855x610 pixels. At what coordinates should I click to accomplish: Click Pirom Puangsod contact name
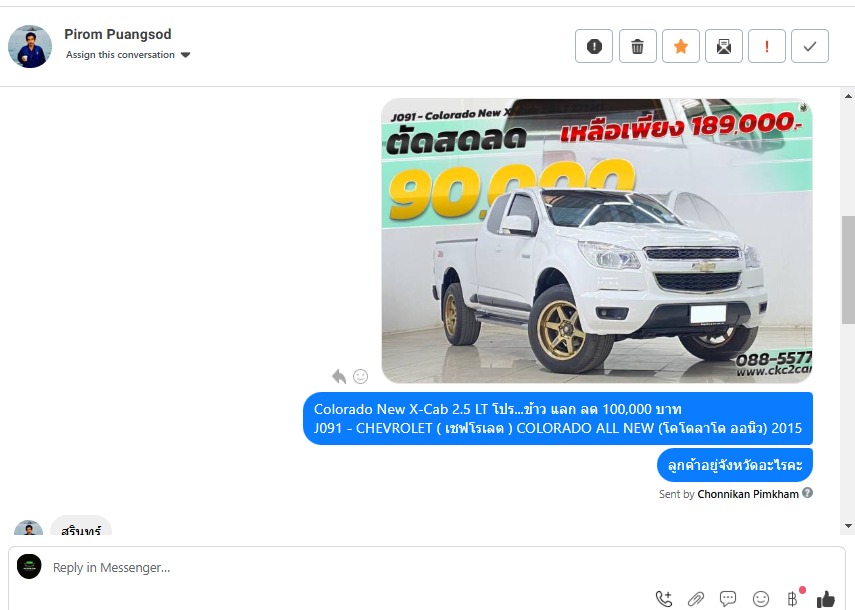tap(118, 34)
